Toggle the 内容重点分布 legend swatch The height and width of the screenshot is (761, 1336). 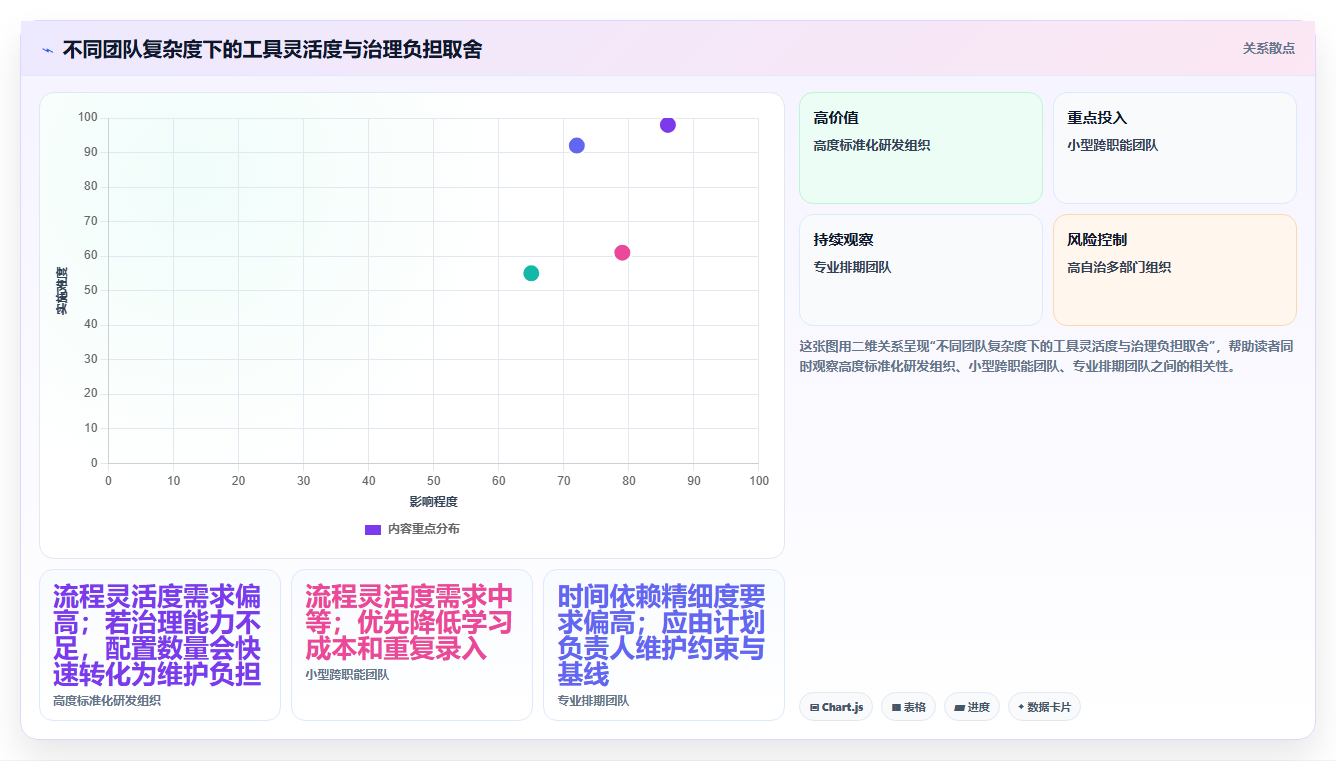(373, 529)
